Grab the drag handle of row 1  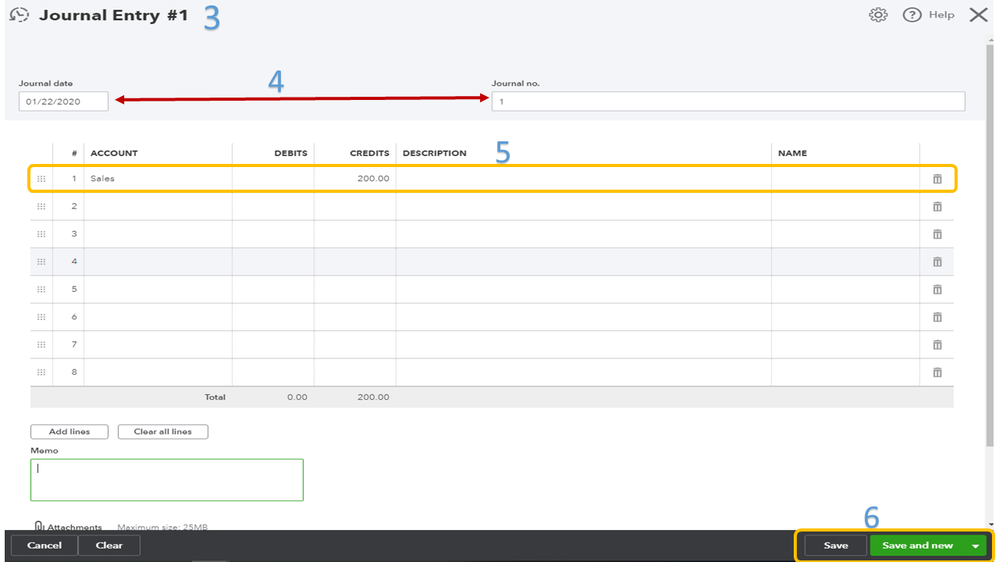pyautogui.click(x=41, y=179)
